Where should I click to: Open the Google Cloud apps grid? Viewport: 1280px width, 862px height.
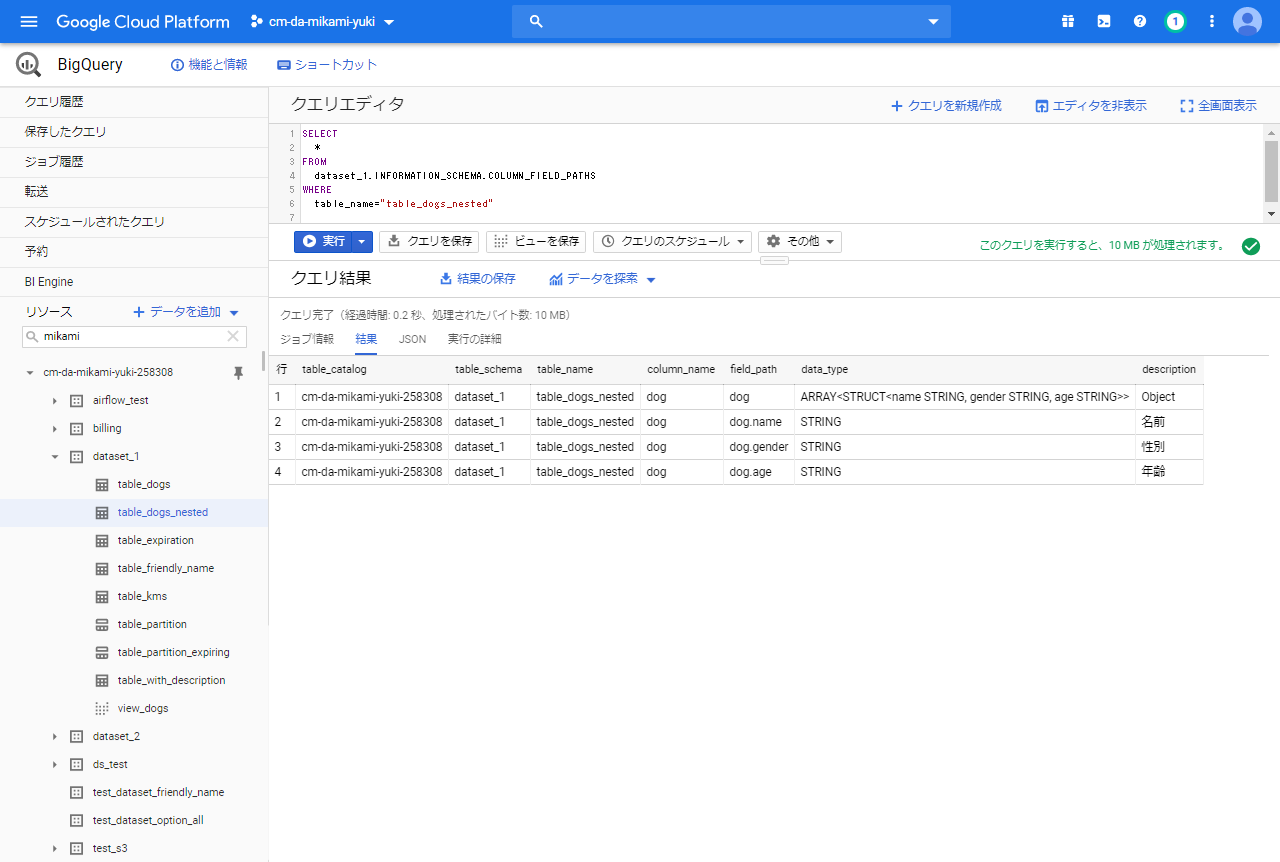tap(1067, 20)
